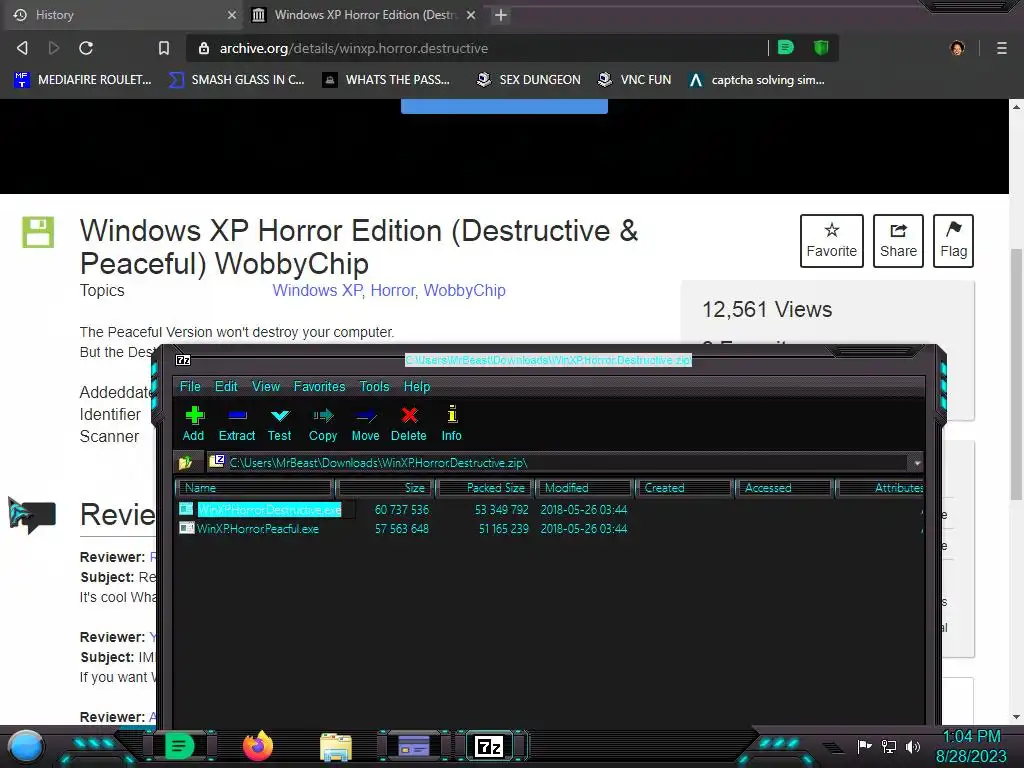1024x768 pixels.
Task: Click the browser address bar URL
Action: (x=353, y=48)
